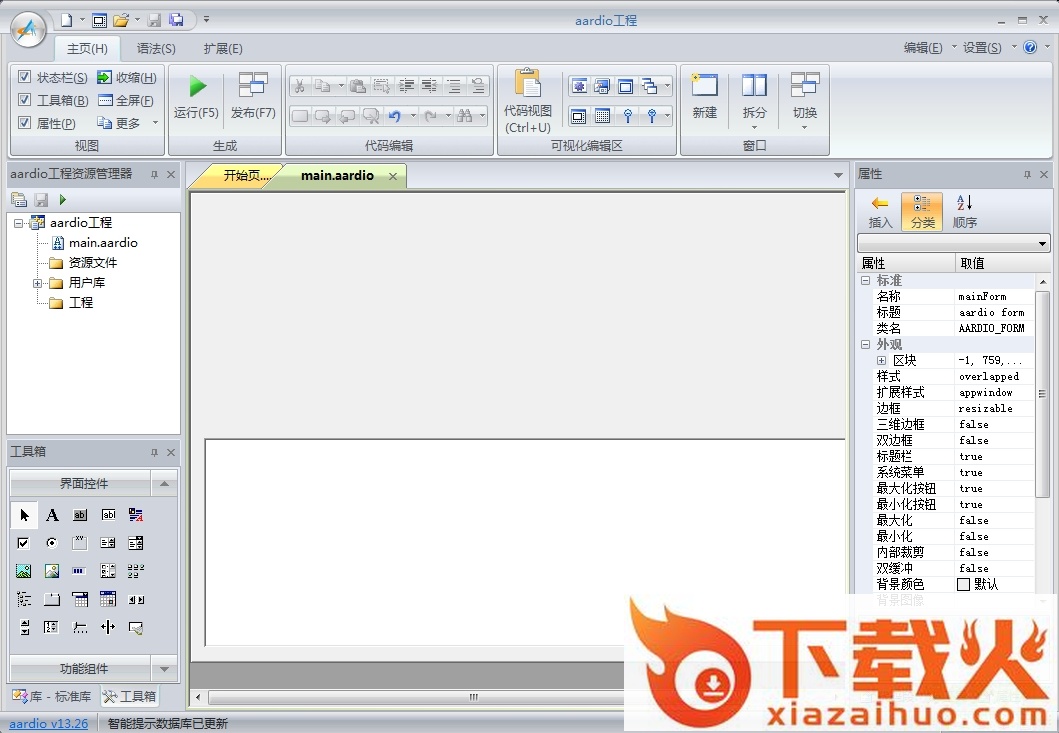Screen dimensions: 1059x733
Task: Uncheck the 工具箱(B) checkbox
Action: (24, 100)
